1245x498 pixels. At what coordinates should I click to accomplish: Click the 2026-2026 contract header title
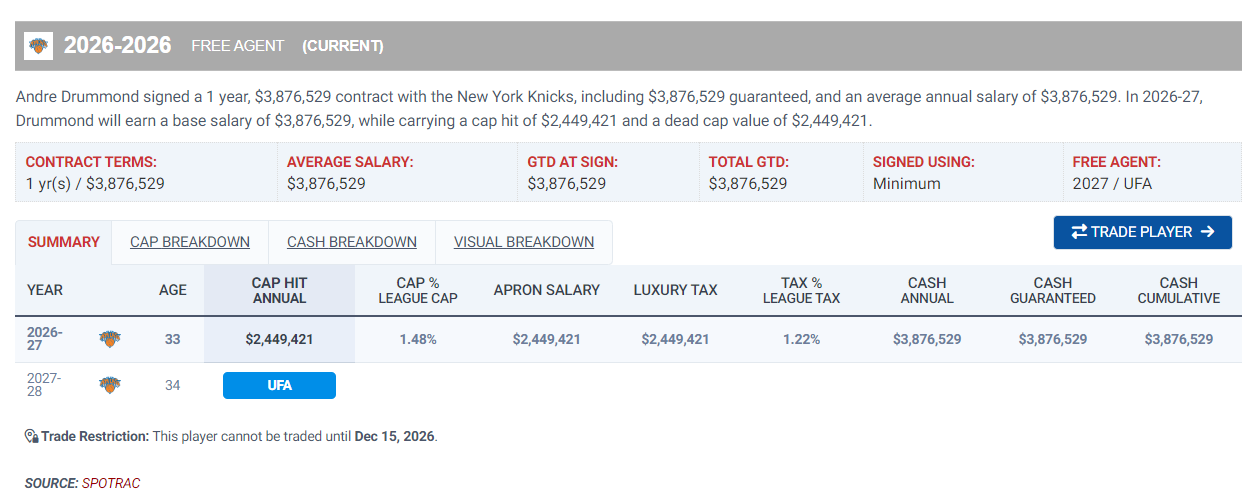point(118,46)
